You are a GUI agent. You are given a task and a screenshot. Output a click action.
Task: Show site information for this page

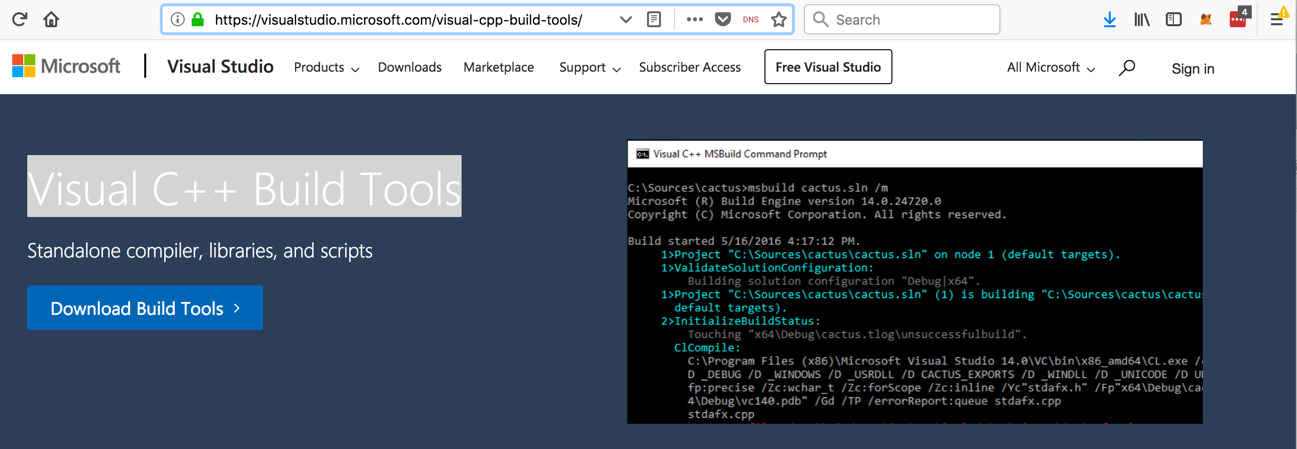(177, 19)
